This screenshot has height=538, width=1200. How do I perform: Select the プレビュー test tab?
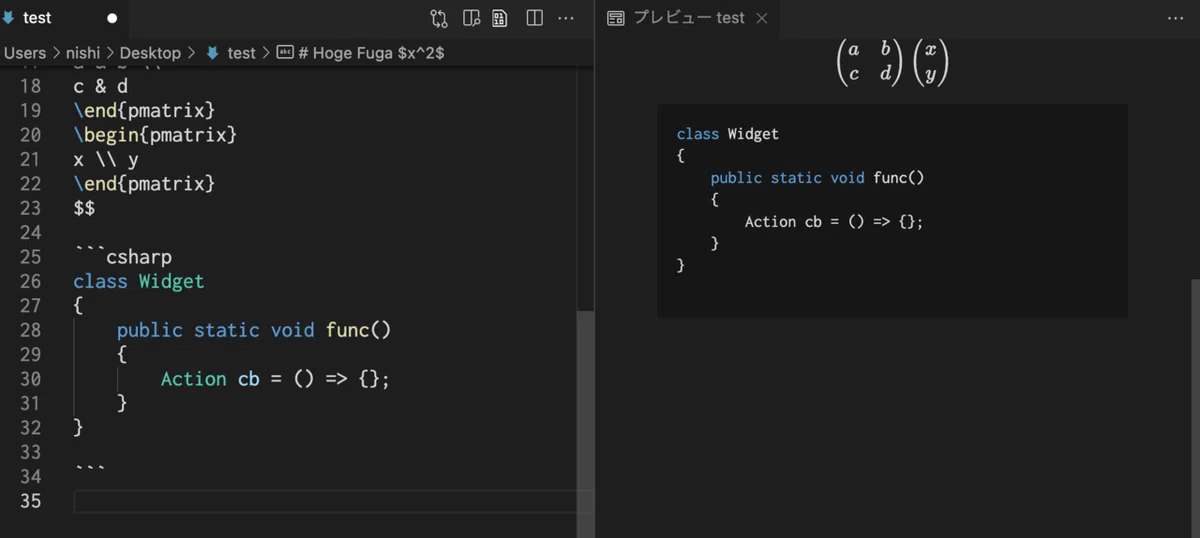(687, 18)
